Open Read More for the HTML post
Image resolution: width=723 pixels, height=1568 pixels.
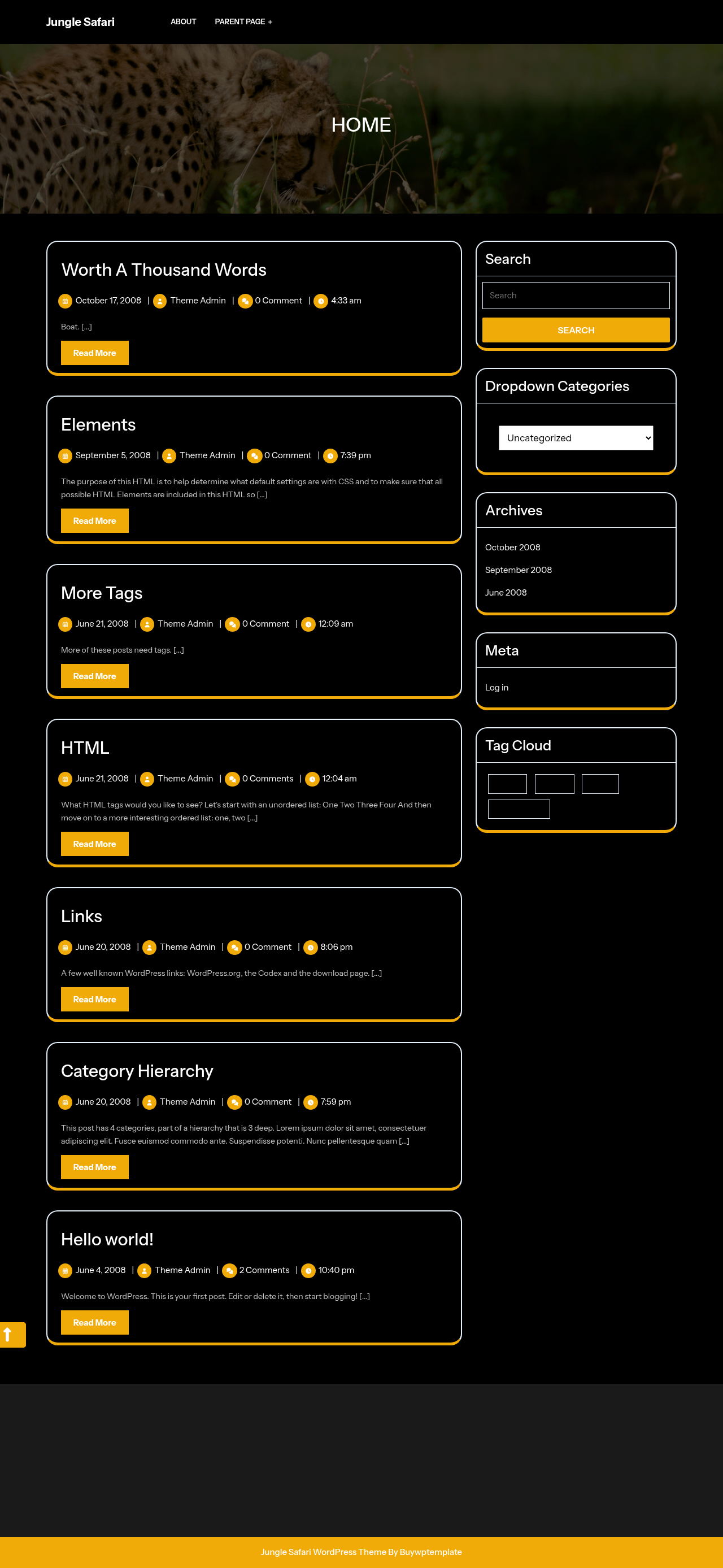click(x=94, y=844)
